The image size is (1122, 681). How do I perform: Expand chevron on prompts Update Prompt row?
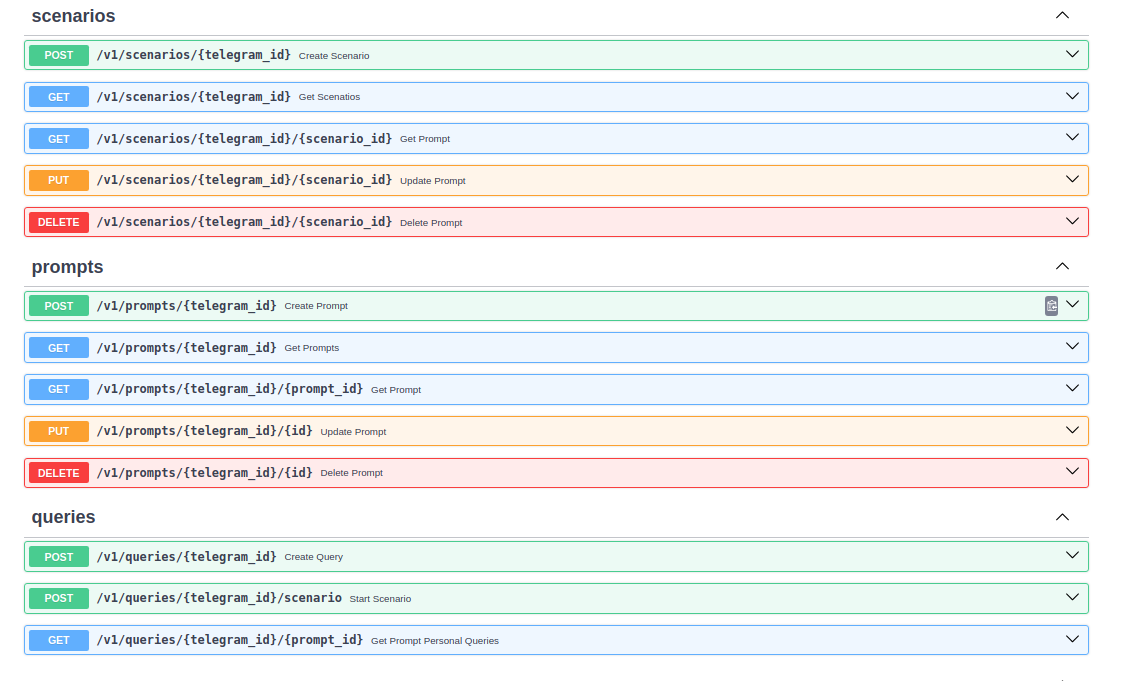click(1072, 431)
